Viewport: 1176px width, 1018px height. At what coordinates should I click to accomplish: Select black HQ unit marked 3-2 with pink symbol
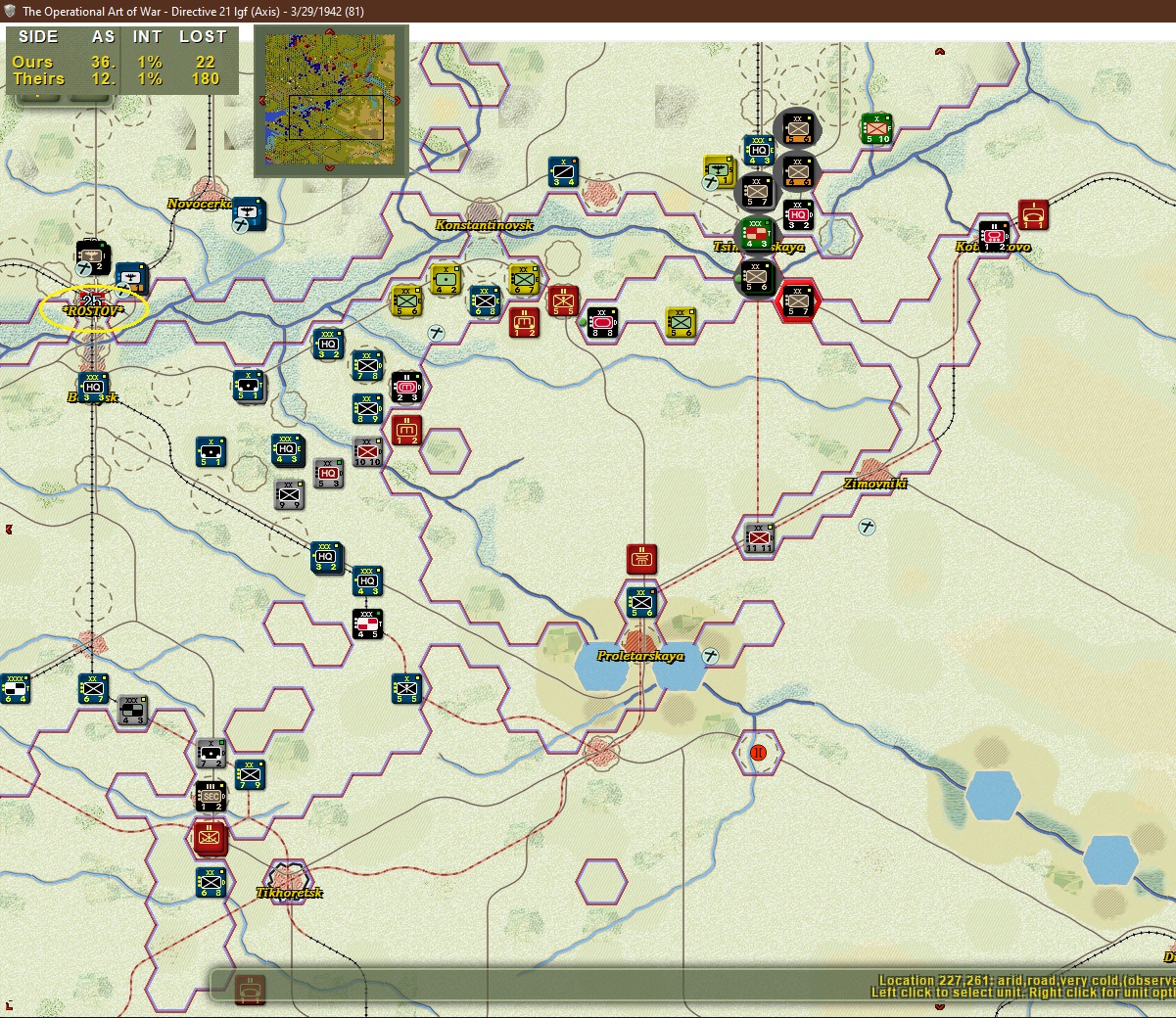[x=798, y=214]
